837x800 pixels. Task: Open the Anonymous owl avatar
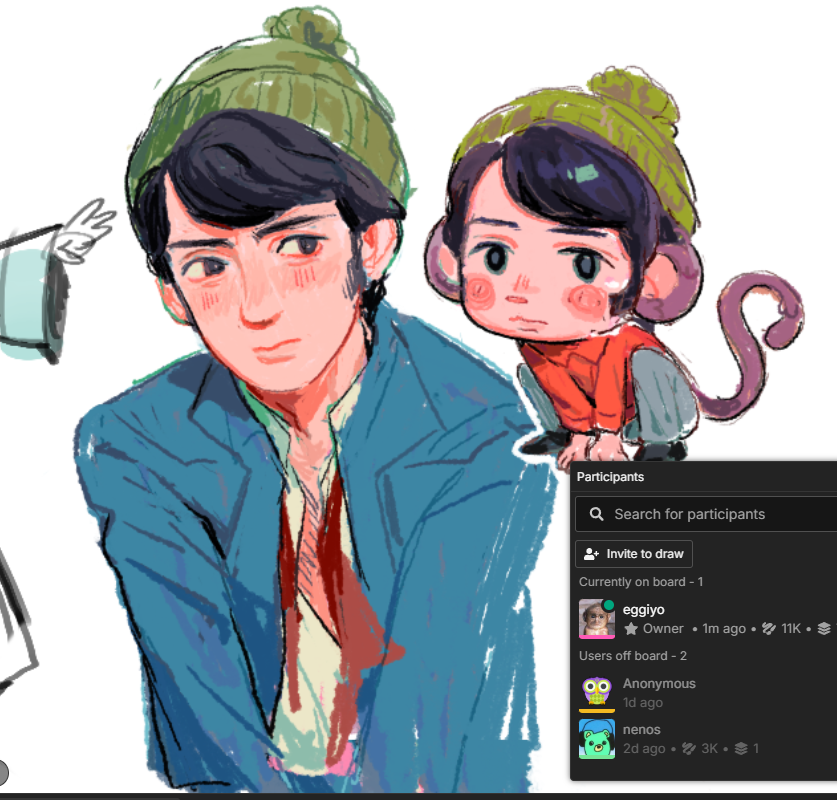tap(597, 693)
